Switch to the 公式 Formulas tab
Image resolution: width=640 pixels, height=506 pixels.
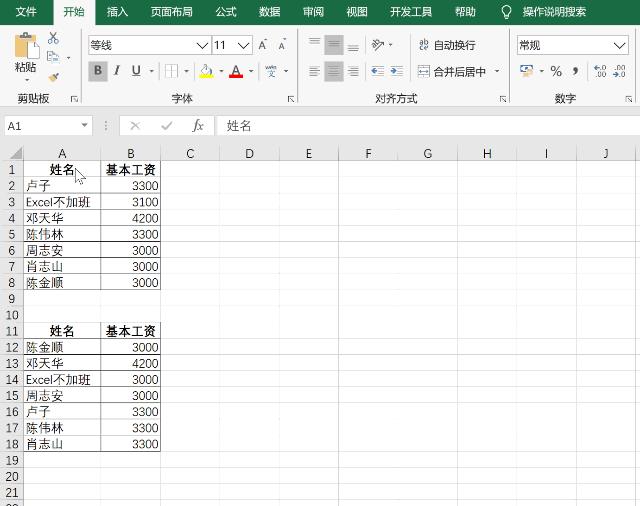click(226, 11)
